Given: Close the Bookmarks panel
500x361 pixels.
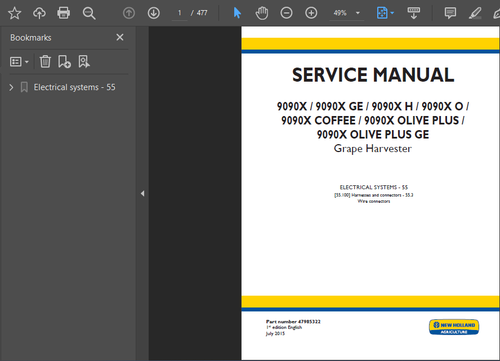Looking at the screenshot, I should click(x=120, y=37).
